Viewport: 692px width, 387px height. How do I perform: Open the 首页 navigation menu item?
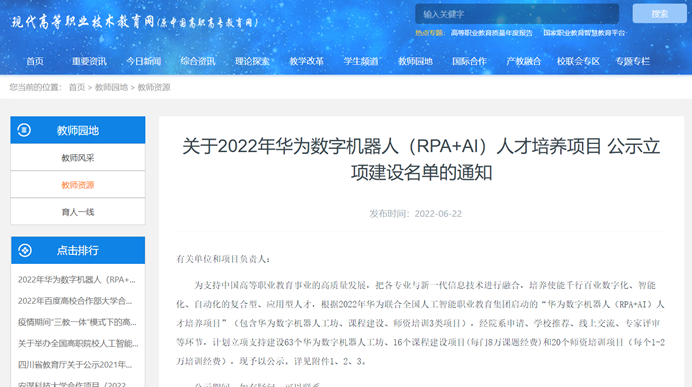(x=35, y=61)
